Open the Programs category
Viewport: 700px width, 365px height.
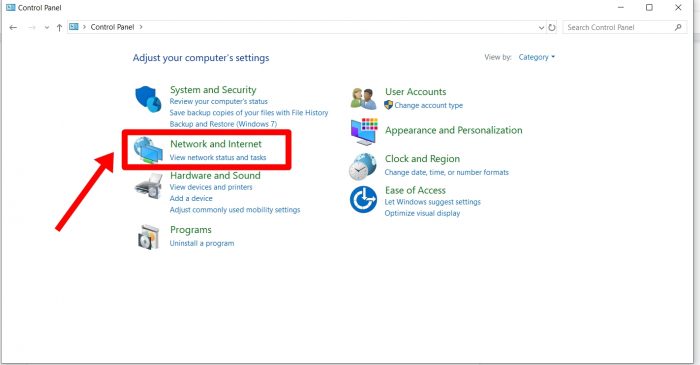(x=191, y=230)
